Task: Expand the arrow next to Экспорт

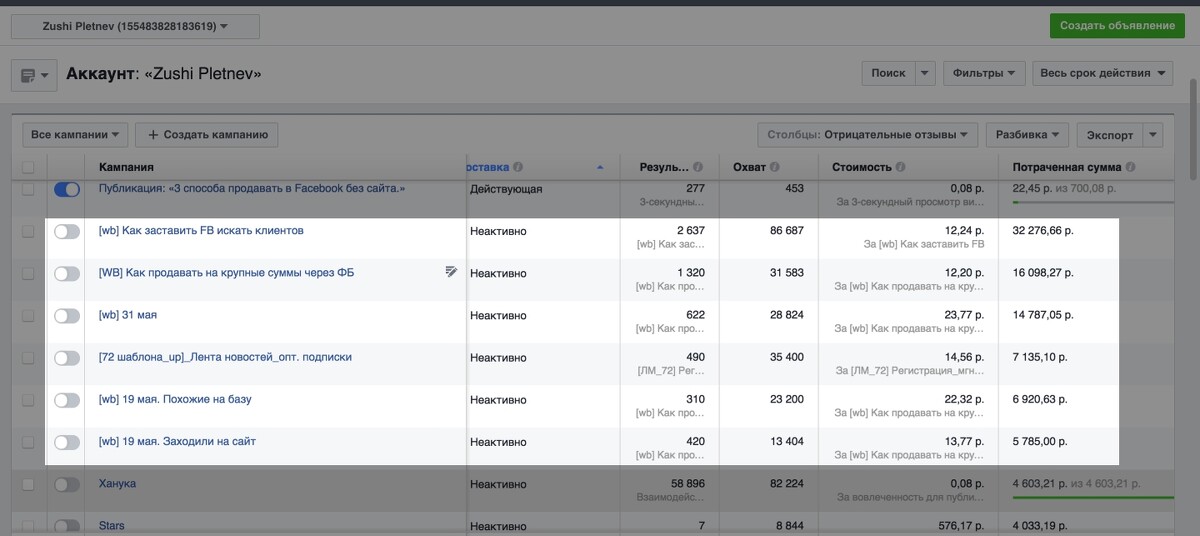Action: (x=1154, y=135)
